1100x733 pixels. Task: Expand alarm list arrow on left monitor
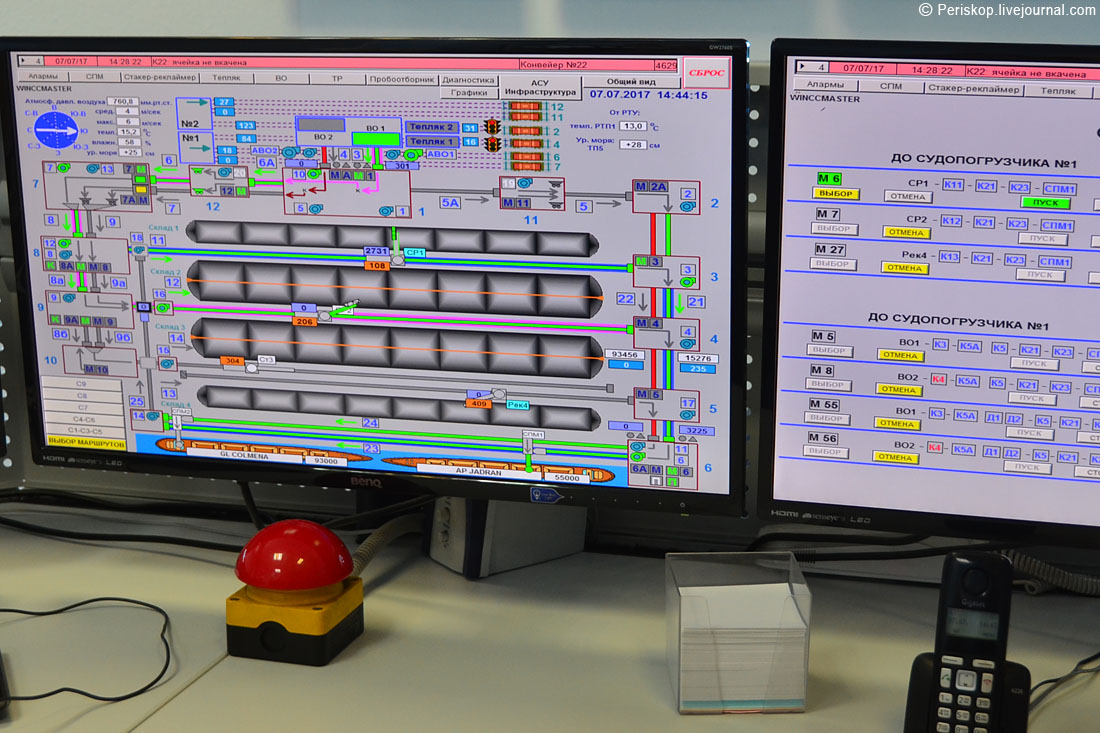tap(23, 61)
